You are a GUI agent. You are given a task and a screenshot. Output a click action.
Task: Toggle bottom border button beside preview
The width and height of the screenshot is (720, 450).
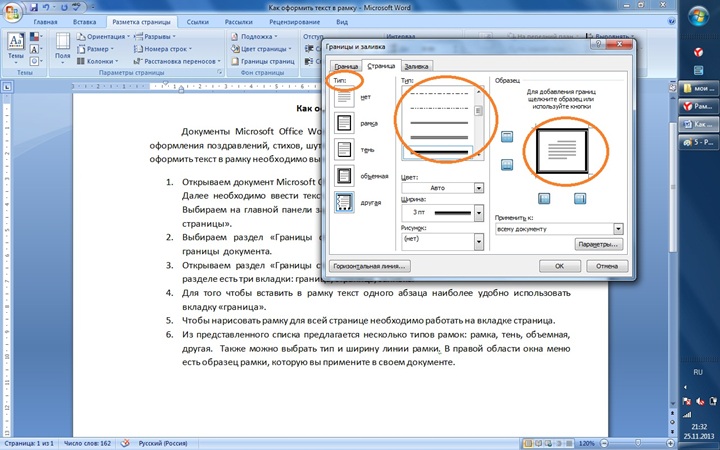point(507,165)
